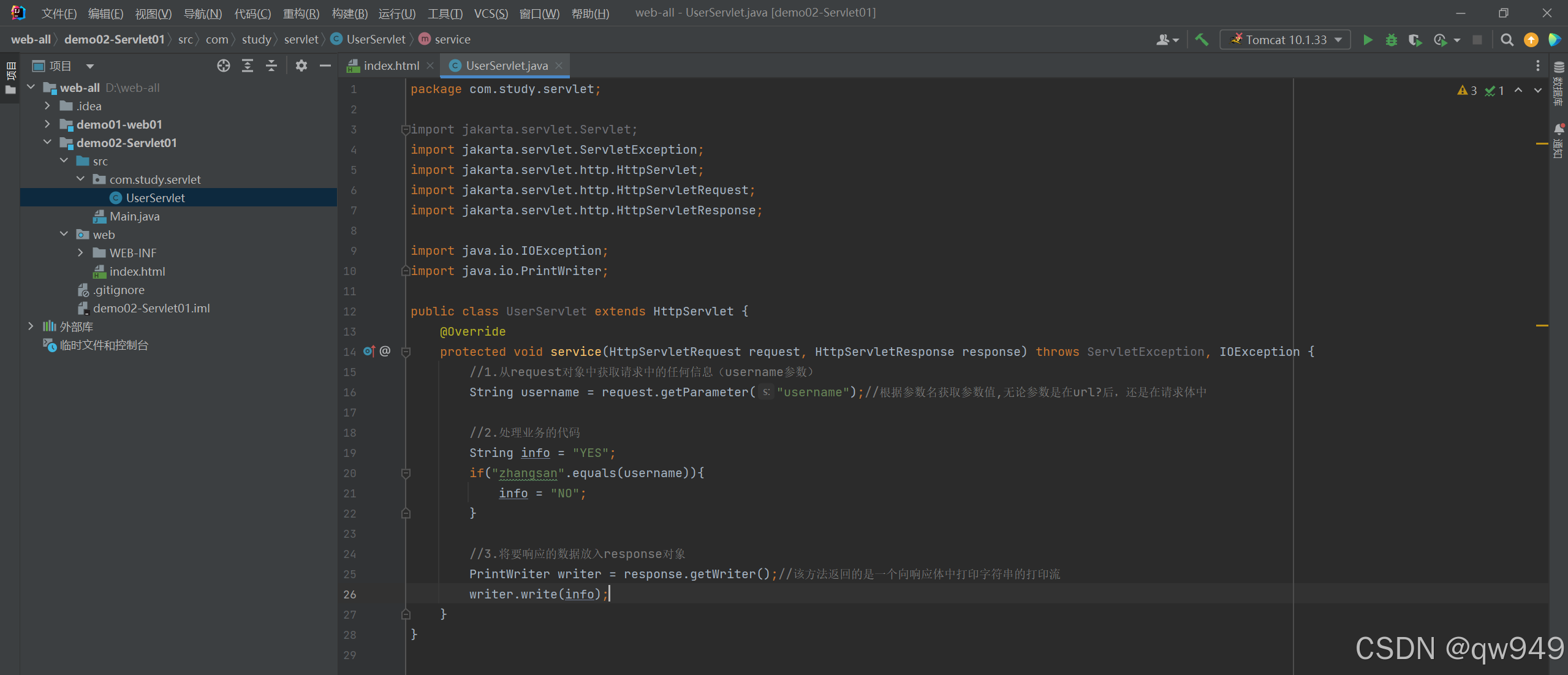
Task: Collapse the import statements fold marker on line 3
Action: (x=404, y=129)
